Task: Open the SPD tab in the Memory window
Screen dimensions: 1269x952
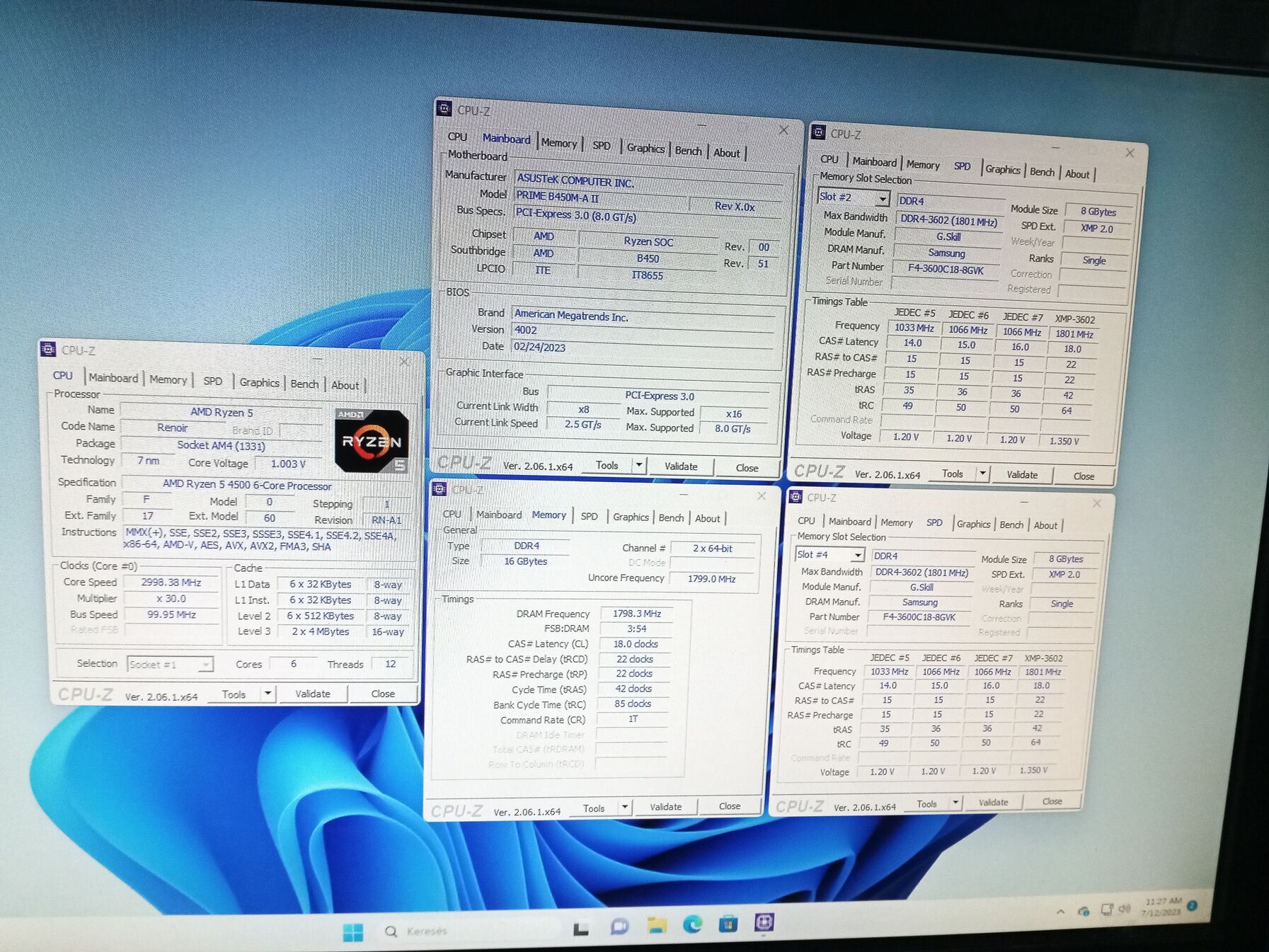Action: (x=589, y=517)
